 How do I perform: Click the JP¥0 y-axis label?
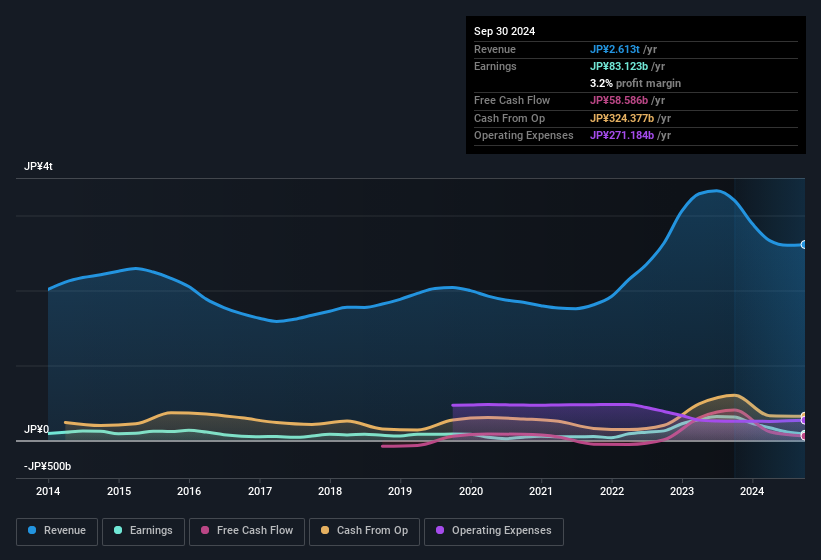click(x=37, y=429)
